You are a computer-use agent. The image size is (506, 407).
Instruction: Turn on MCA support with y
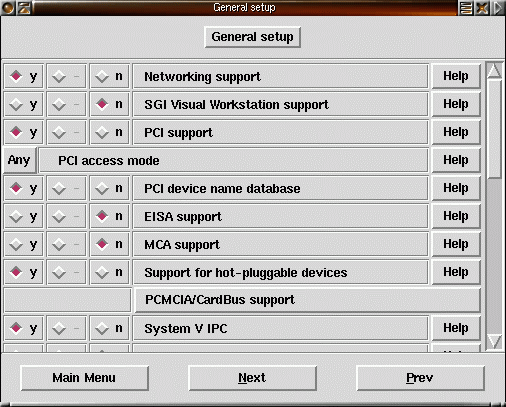24,245
